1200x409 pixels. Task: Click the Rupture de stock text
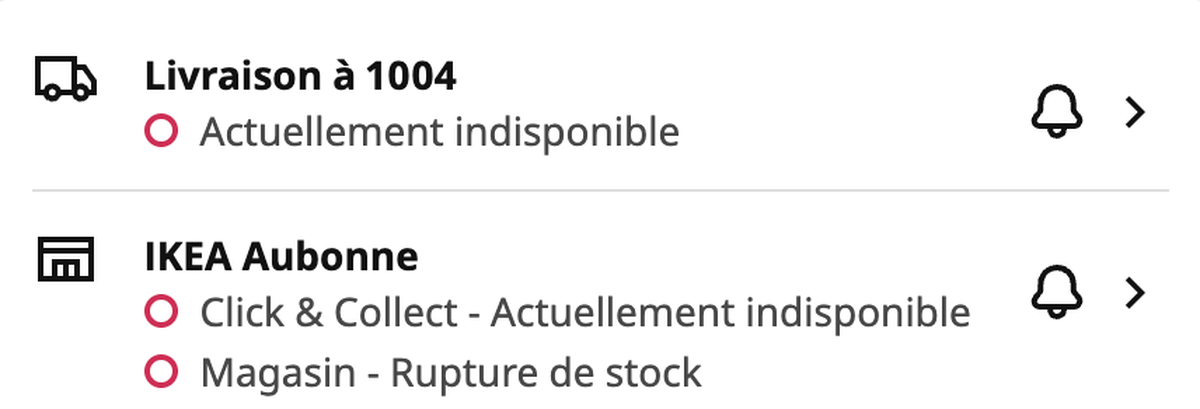click(x=546, y=374)
